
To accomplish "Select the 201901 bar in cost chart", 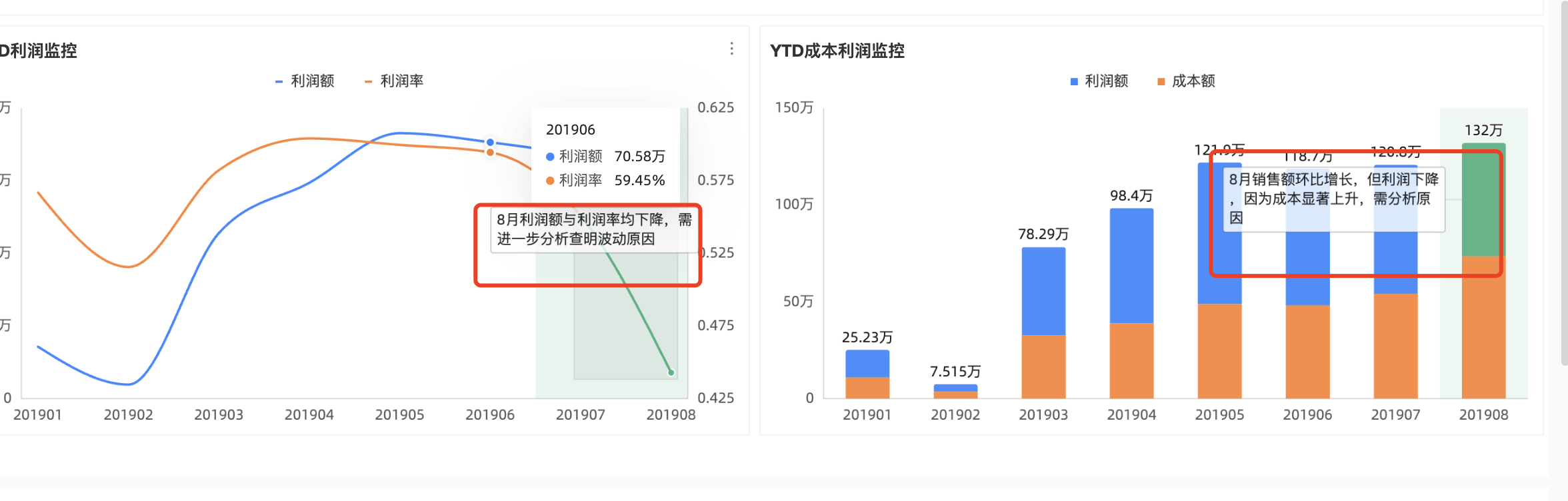I will tap(867, 374).
